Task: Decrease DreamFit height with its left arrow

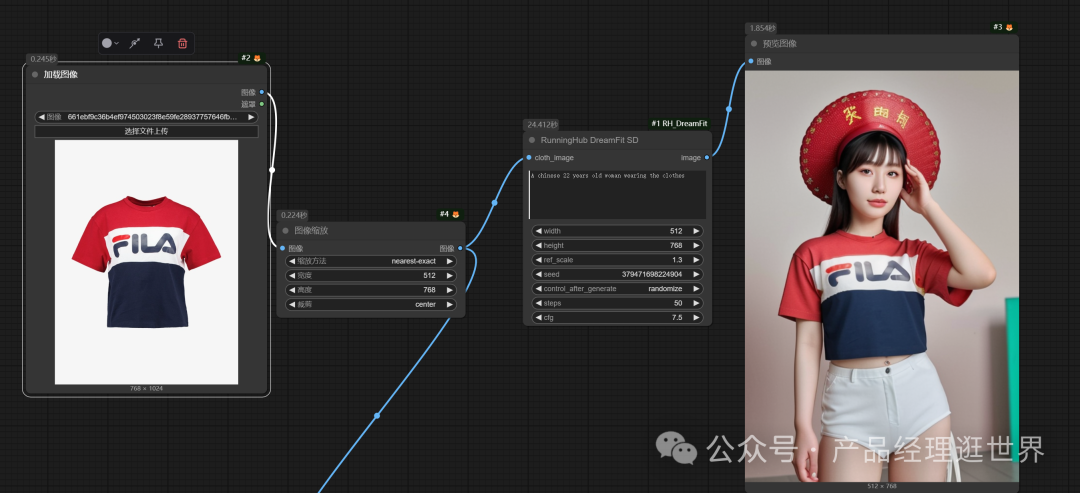Action: coord(539,245)
